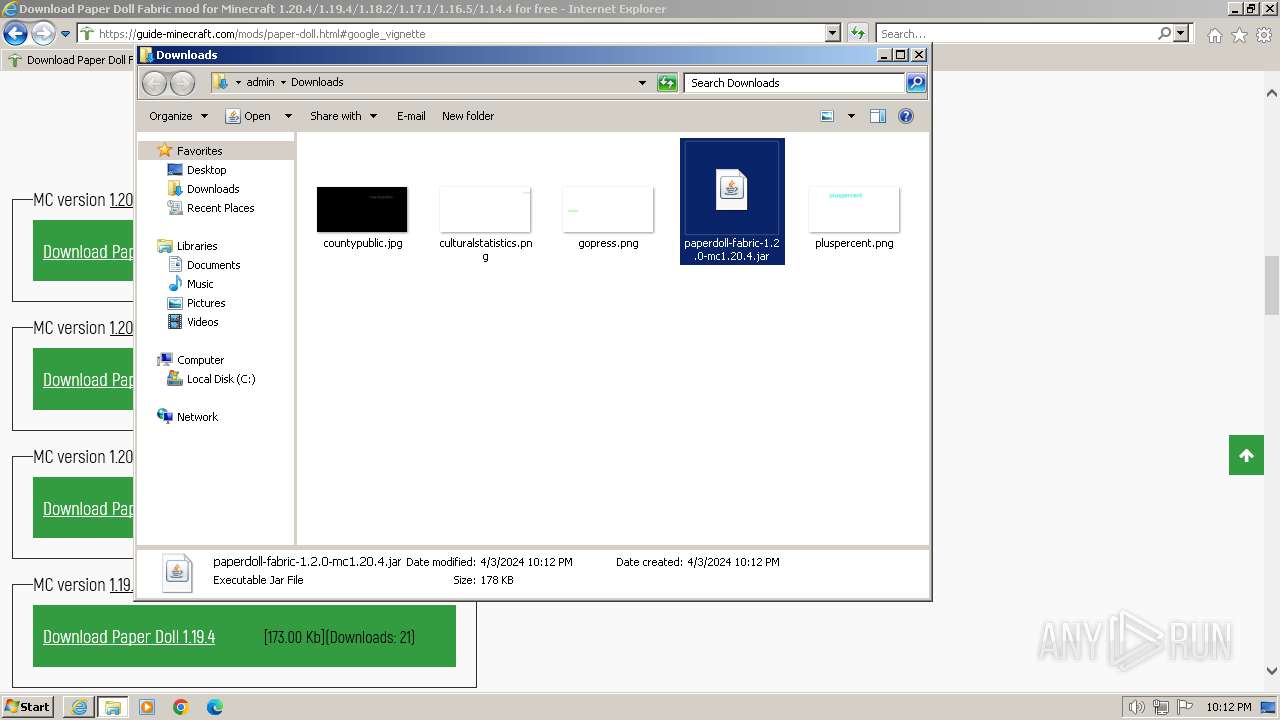Click volume speaker tray icon
The height and width of the screenshot is (720, 1280).
coord(1137,707)
